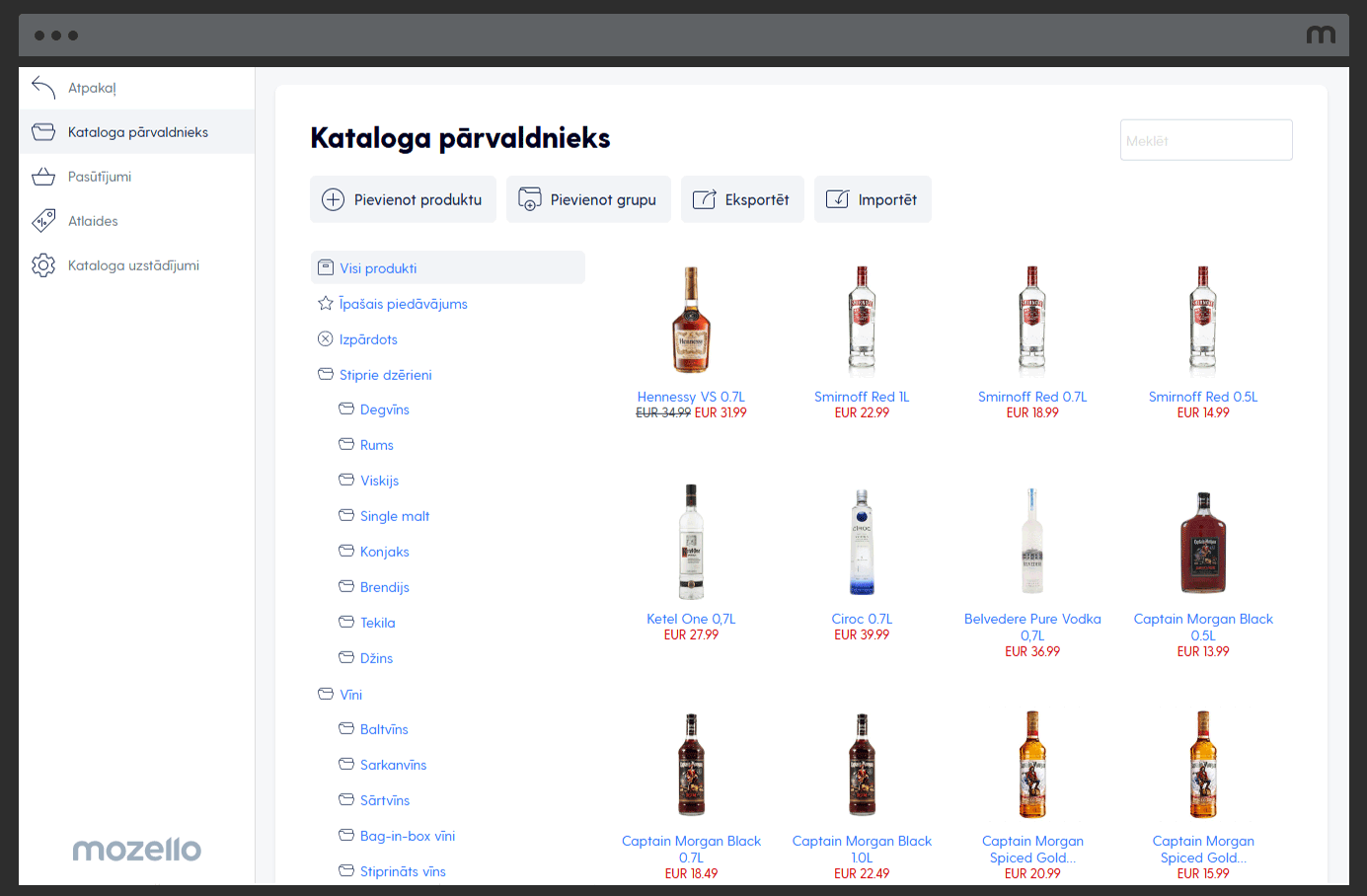Click the Captain Morgan Black 0.5L bottle image
This screenshot has height=896, width=1367.
(1203, 542)
